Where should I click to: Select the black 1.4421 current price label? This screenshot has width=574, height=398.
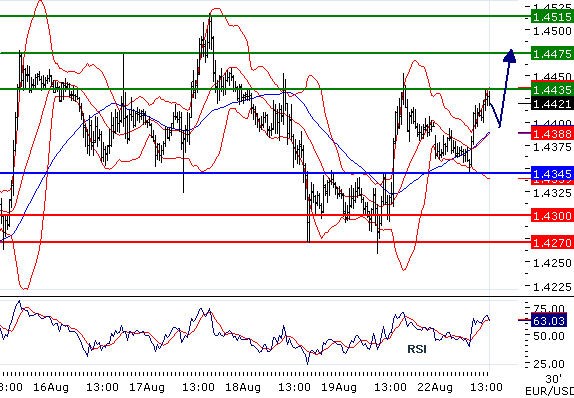pos(552,104)
